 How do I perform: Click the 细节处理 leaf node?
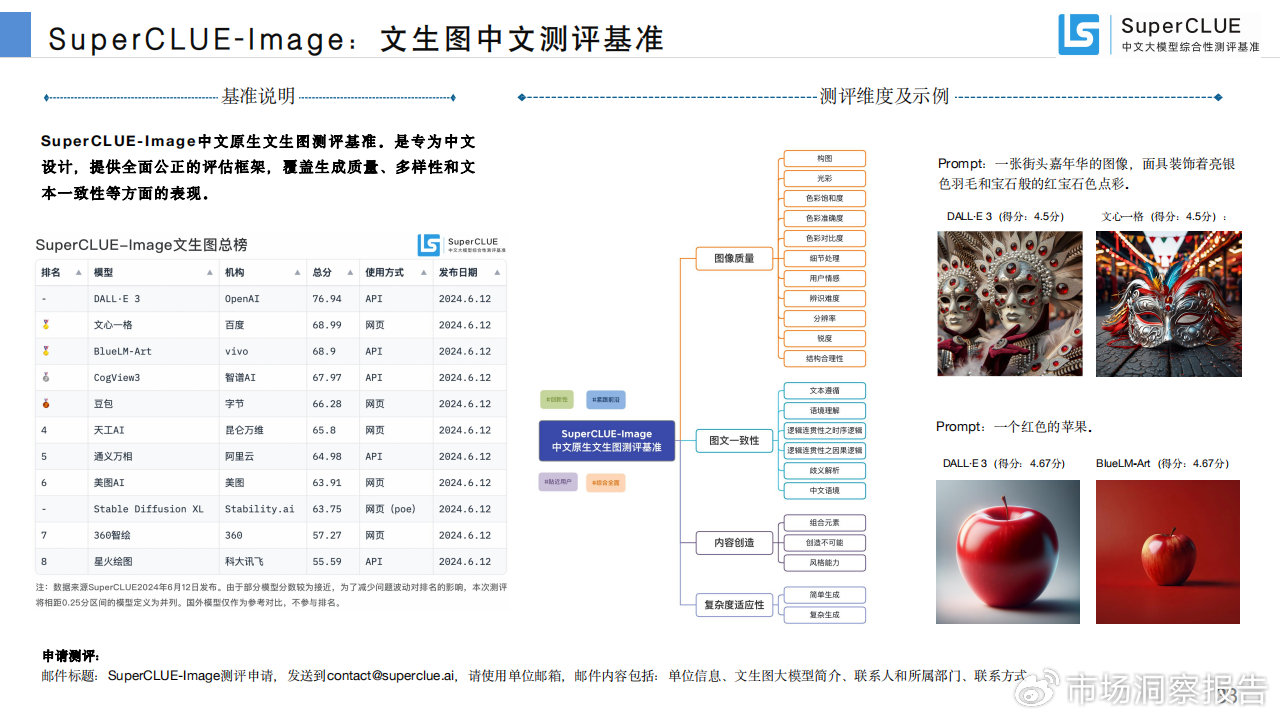coord(824,259)
